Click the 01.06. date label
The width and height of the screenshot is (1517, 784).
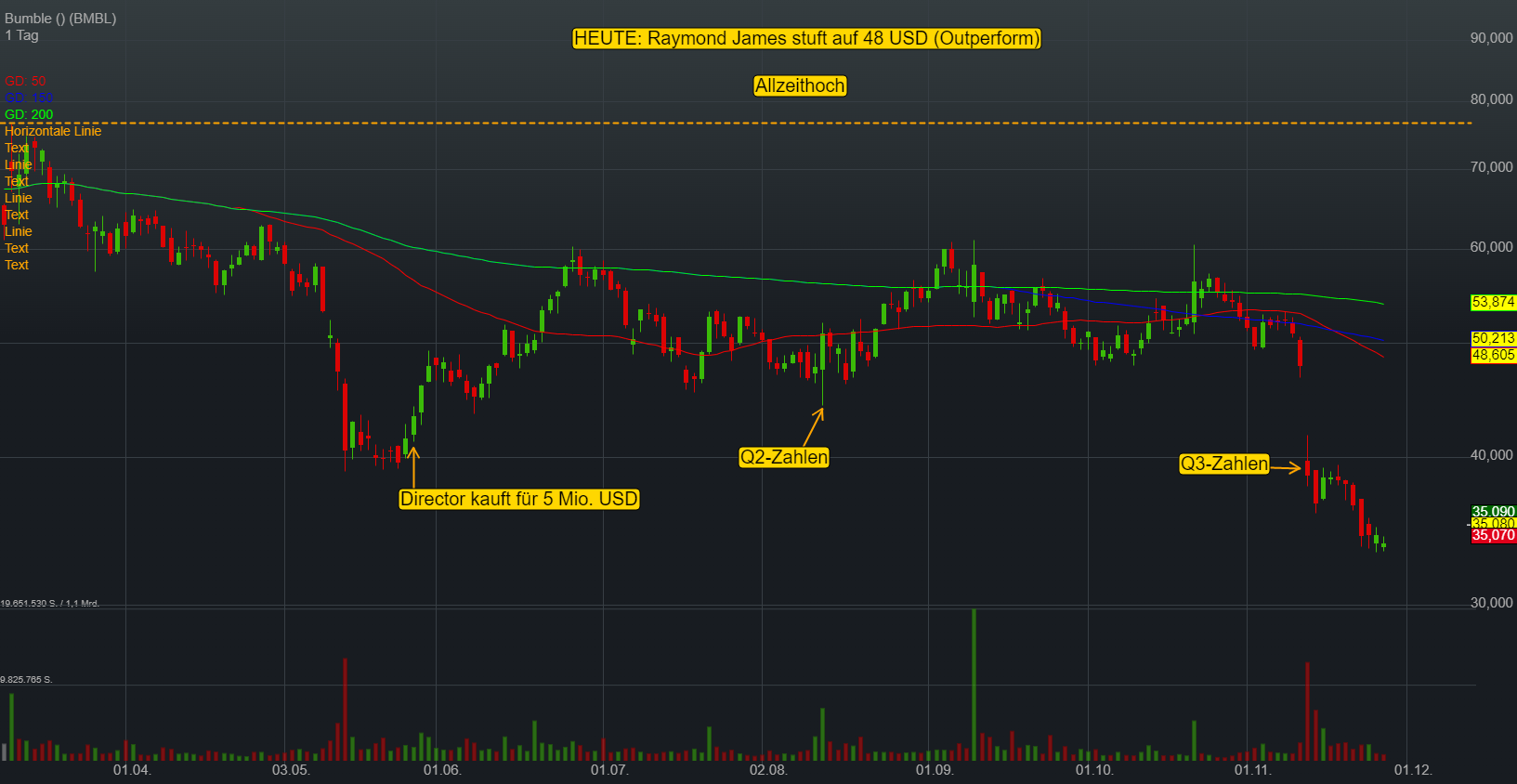tap(442, 770)
